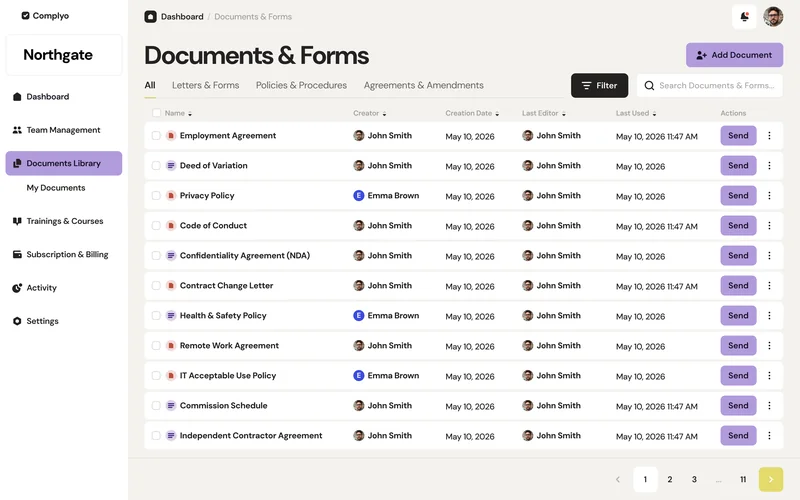Open more options for Privacy Policy row

pos(769,195)
